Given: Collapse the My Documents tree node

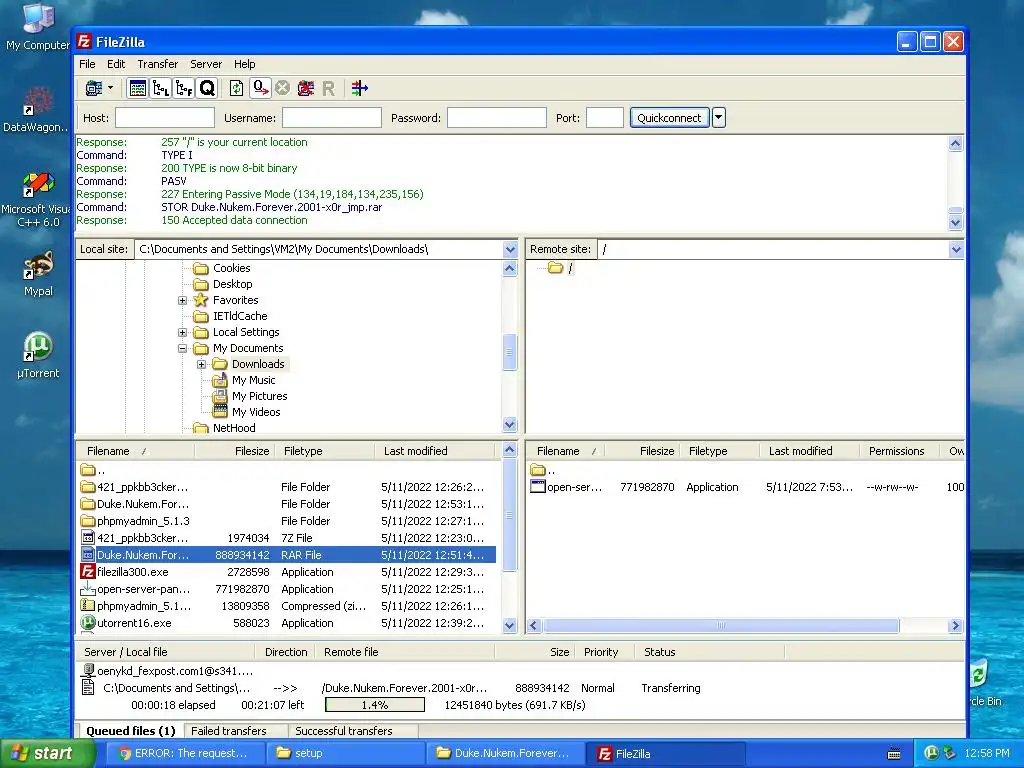Looking at the screenshot, I should [x=182, y=349].
